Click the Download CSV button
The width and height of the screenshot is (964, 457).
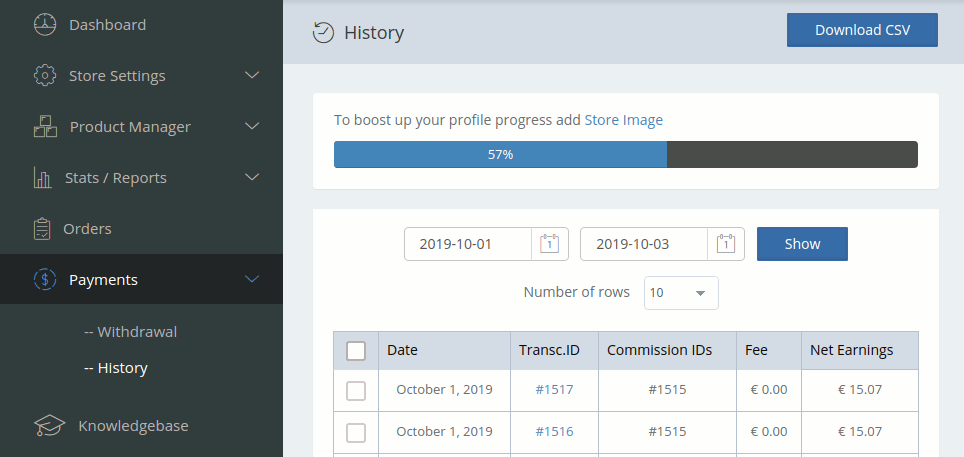862,30
